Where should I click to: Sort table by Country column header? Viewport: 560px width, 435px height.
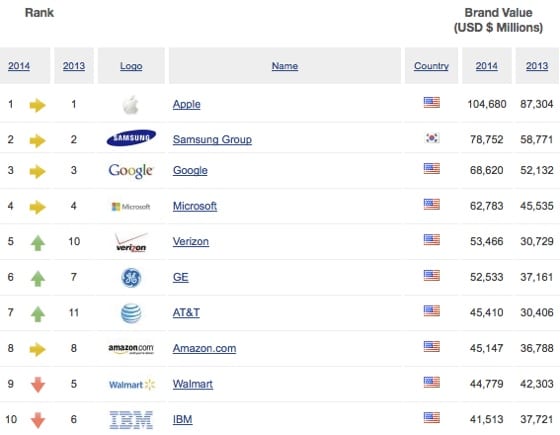coord(431,66)
